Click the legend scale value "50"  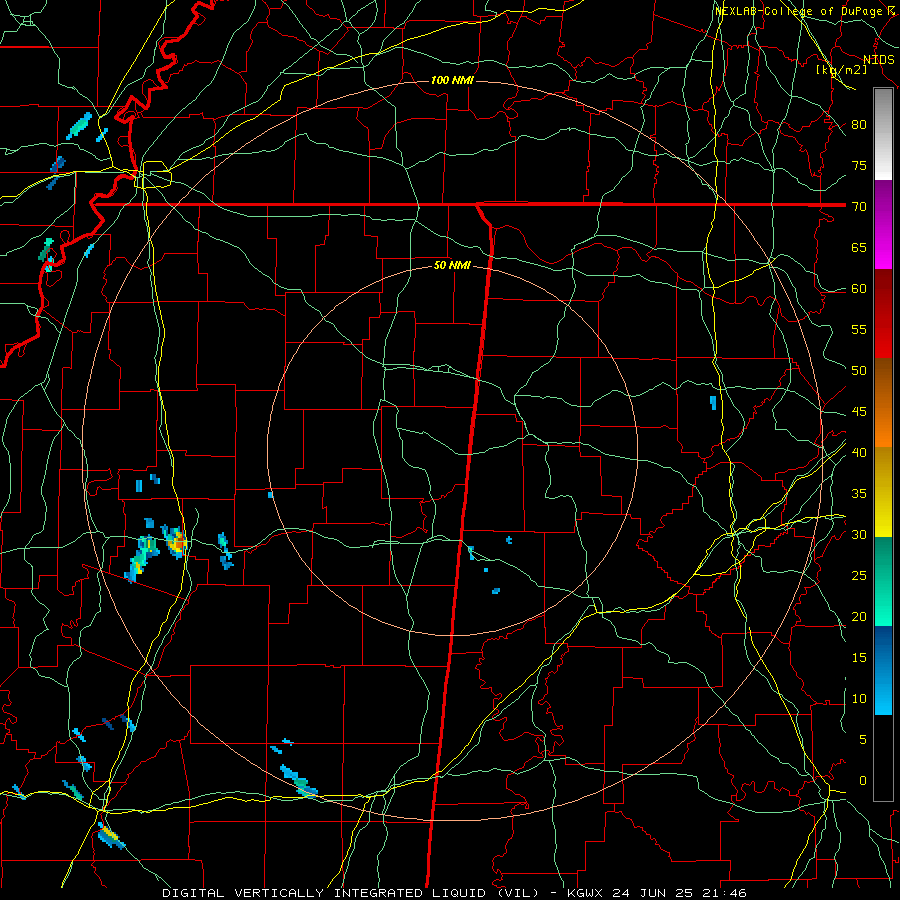tap(859, 370)
